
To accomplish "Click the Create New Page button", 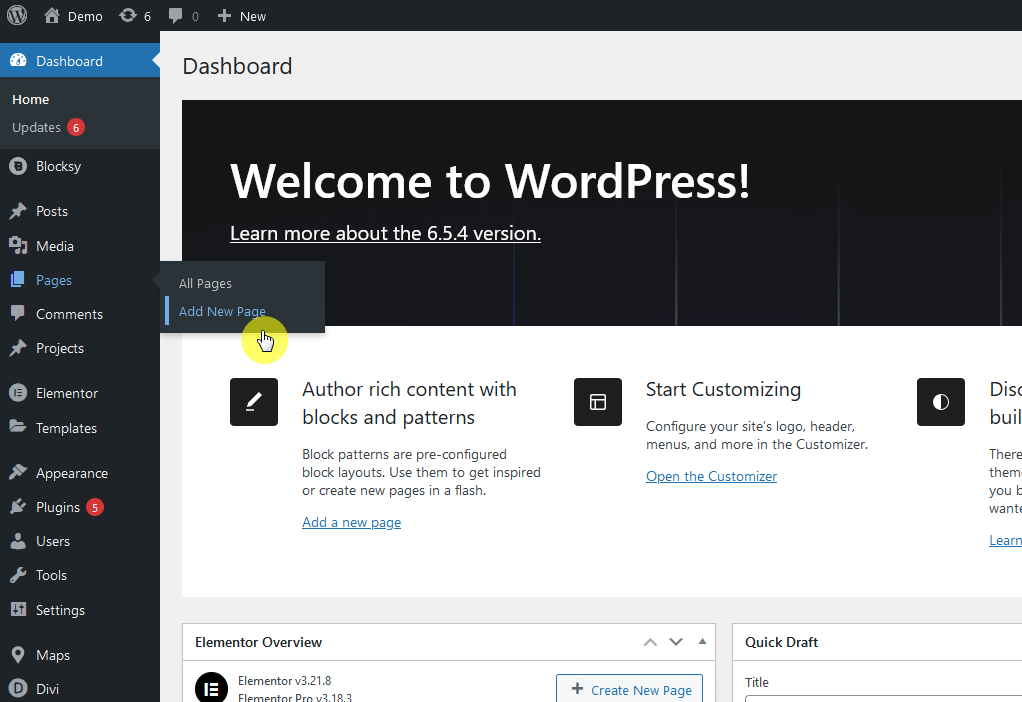I will [x=630, y=688].
